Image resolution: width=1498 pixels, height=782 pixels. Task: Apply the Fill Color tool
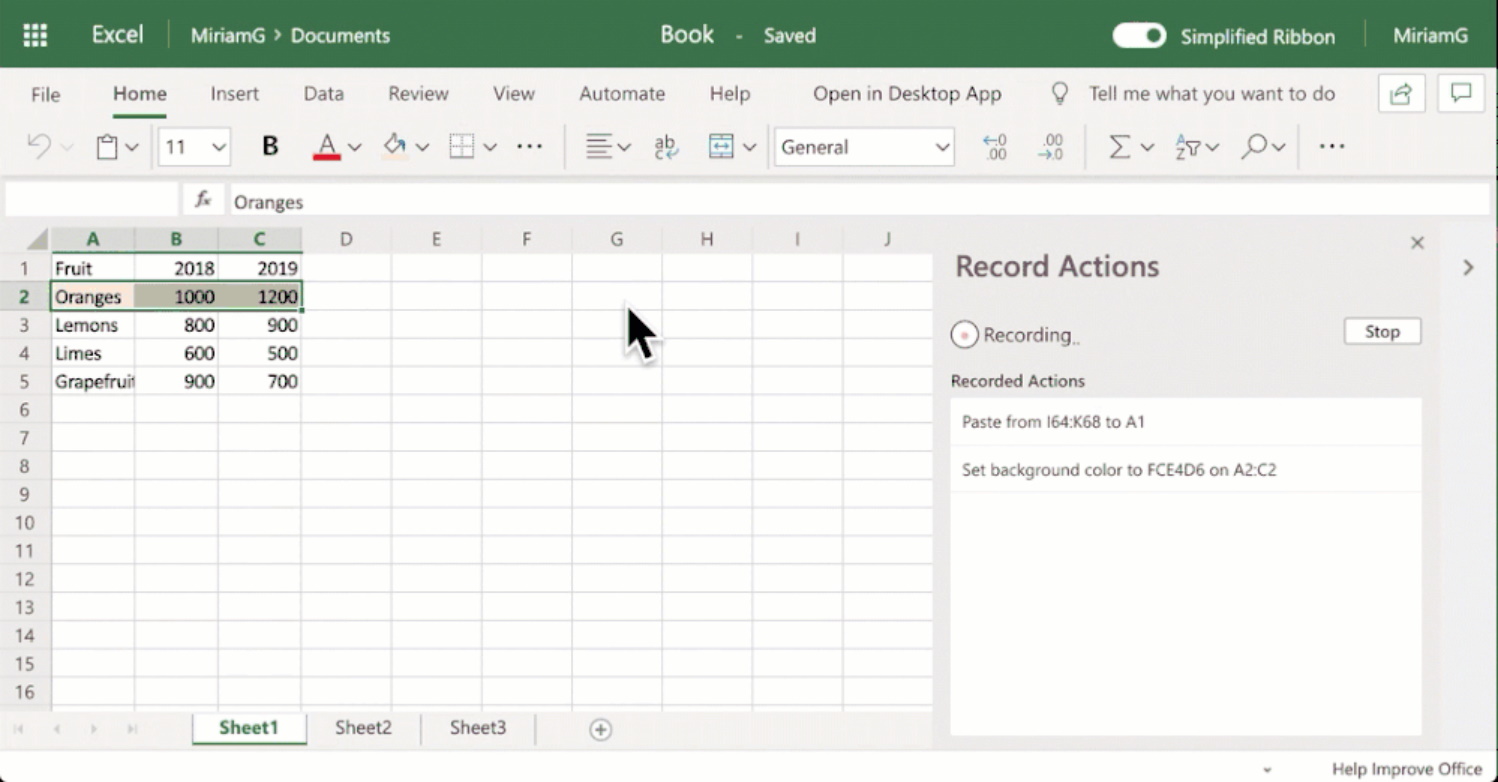pyautogui.click(x=395, y=146)
